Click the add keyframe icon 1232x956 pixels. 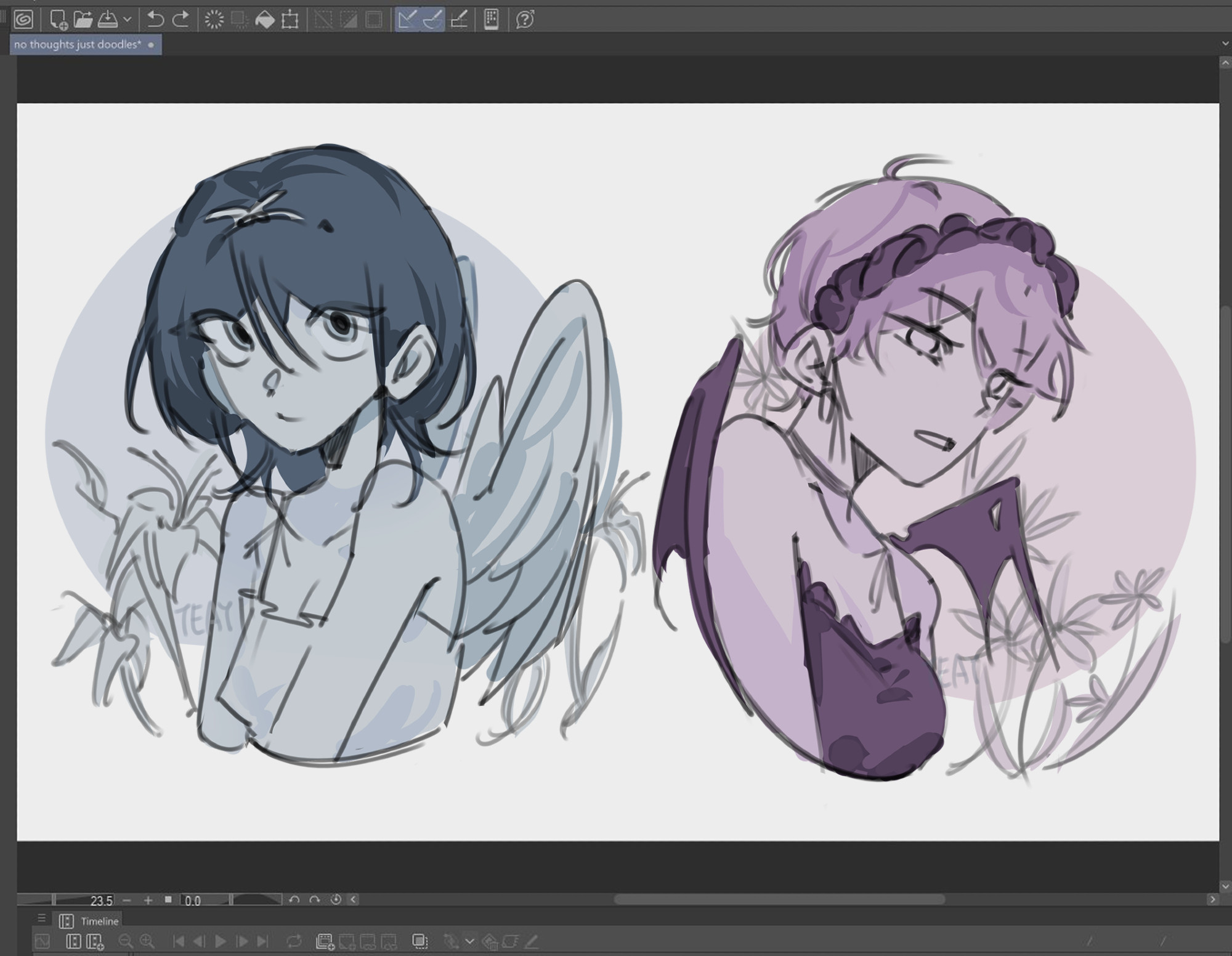click(x=452, y=942)
